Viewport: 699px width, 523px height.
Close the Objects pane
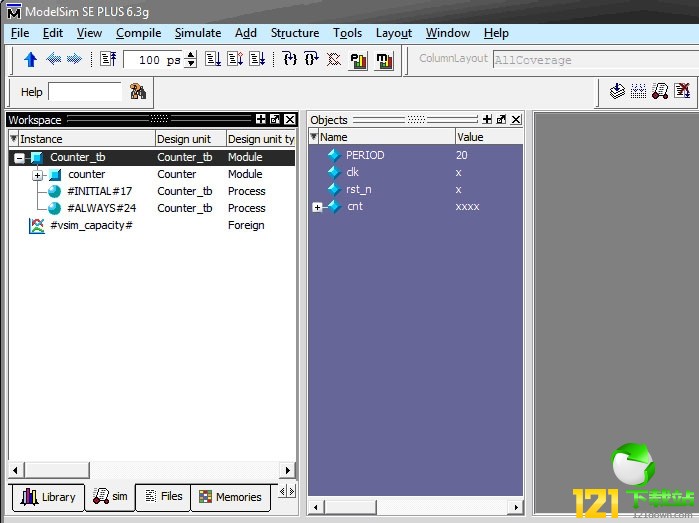[516, 119]
